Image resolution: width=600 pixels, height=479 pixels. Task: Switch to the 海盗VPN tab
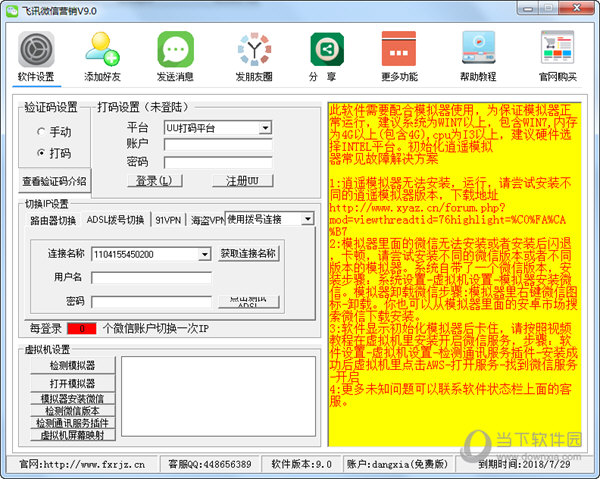[207, 220]
